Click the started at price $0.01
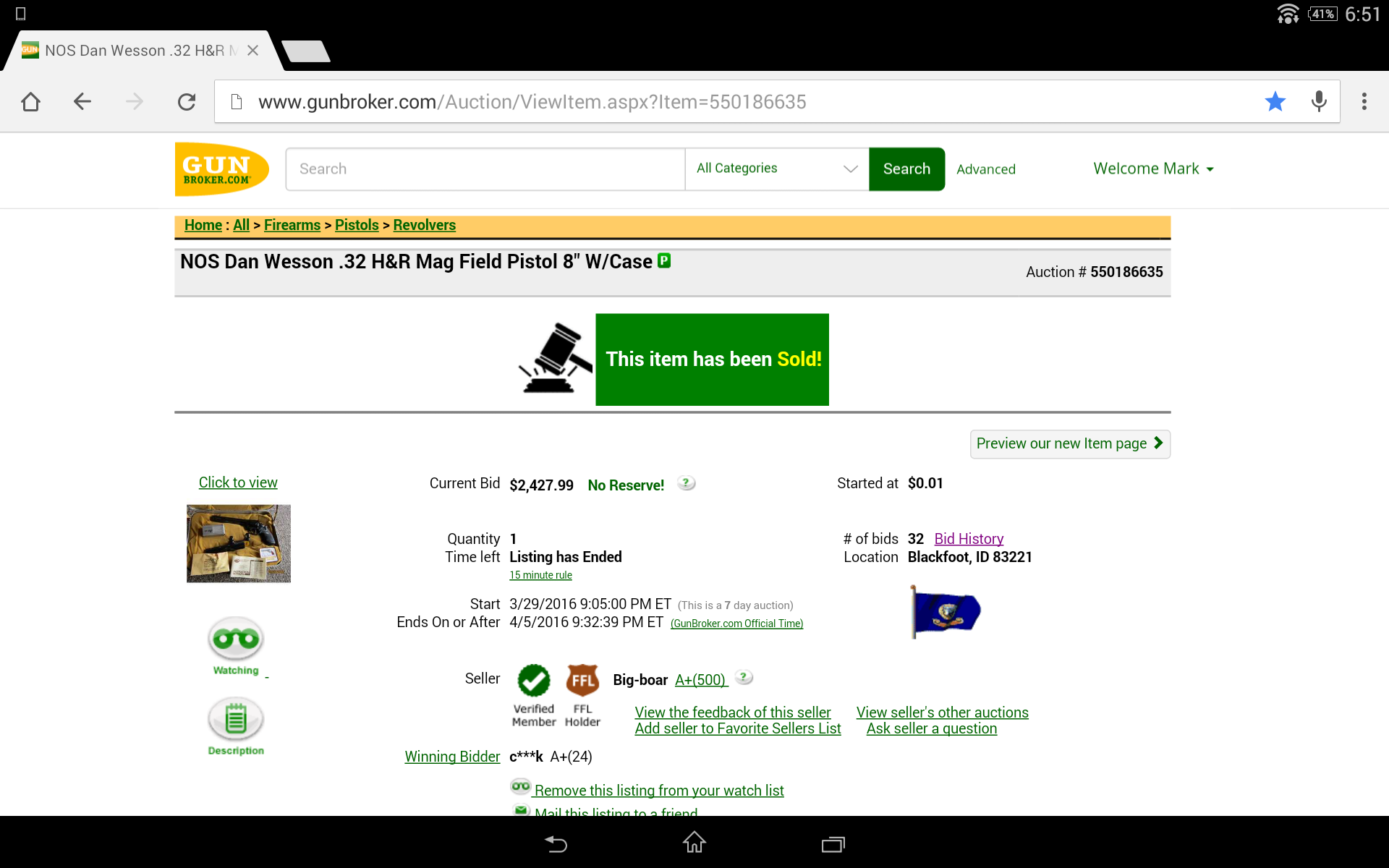Viewport: 1389px width, 868px height. coord(925,483)
